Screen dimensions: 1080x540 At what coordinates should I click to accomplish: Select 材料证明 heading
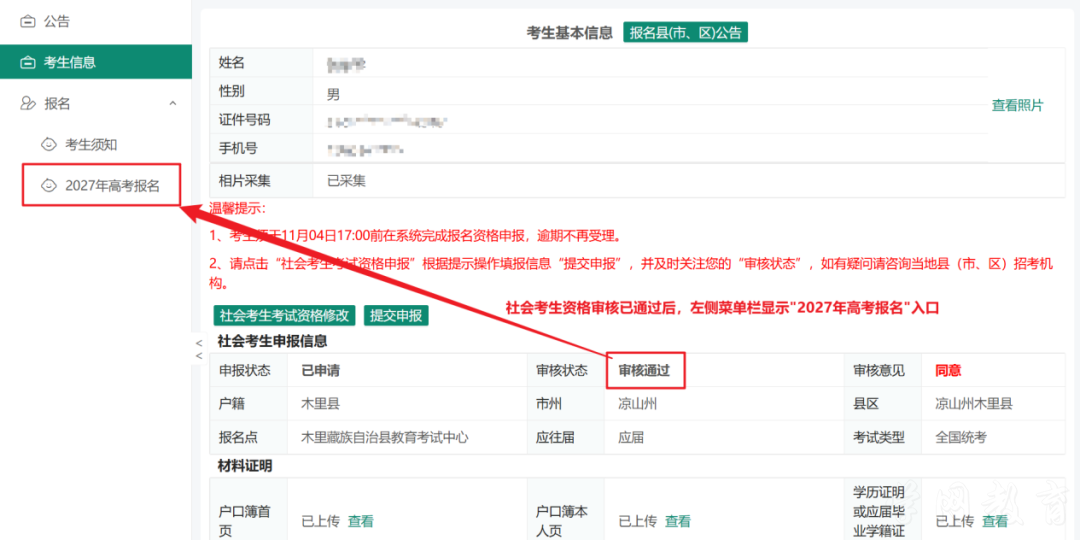(x=245, y=466)
